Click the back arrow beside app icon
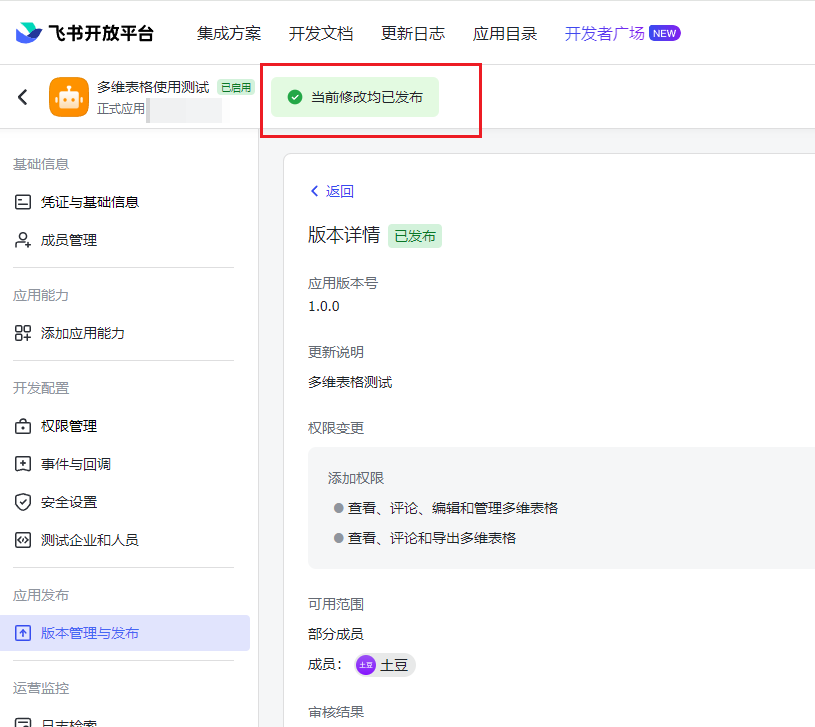 [x=23, y=97]
